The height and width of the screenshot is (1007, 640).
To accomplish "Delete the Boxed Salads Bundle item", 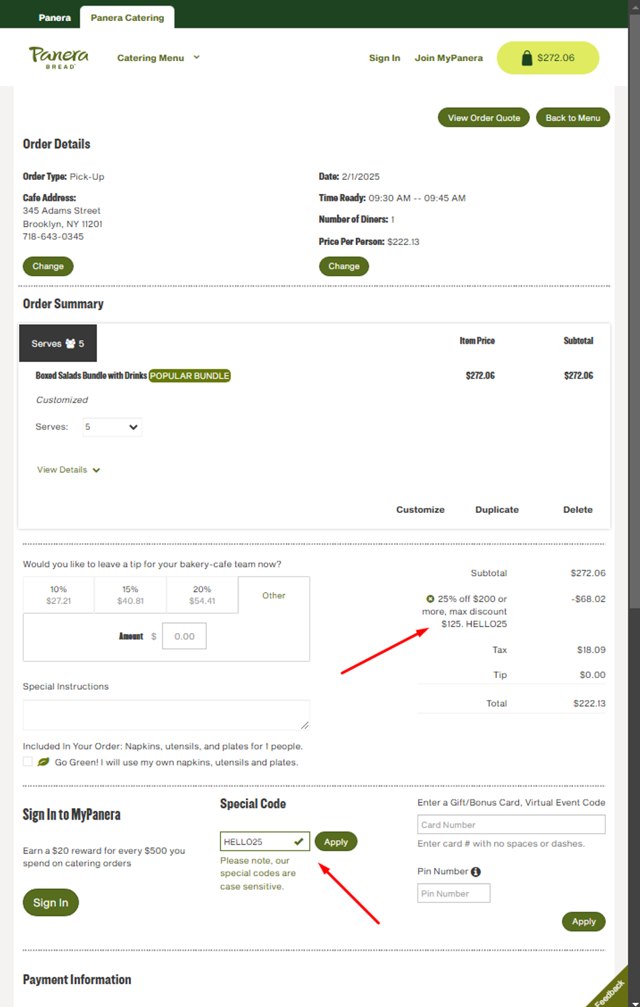I will [578, 510].
